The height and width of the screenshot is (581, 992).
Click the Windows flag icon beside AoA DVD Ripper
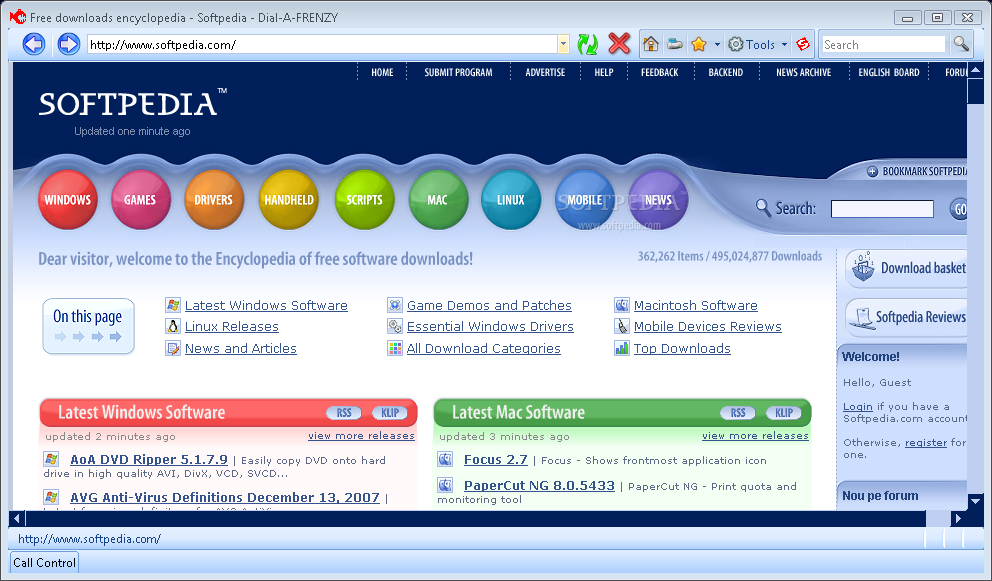[x=51, y=459]
